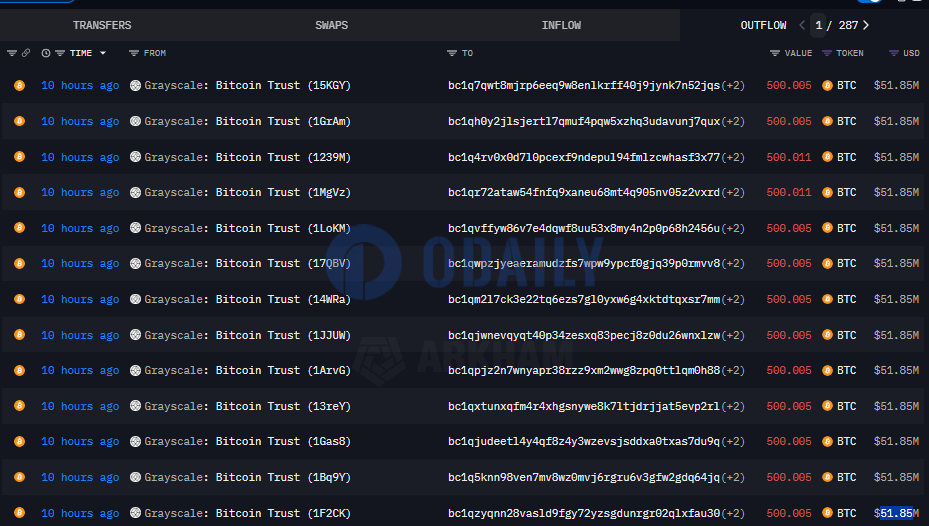The image size is (929, 526).
Task: Expand (+2) recipients in 1ArvG row
Action: (x=733, y=370)
